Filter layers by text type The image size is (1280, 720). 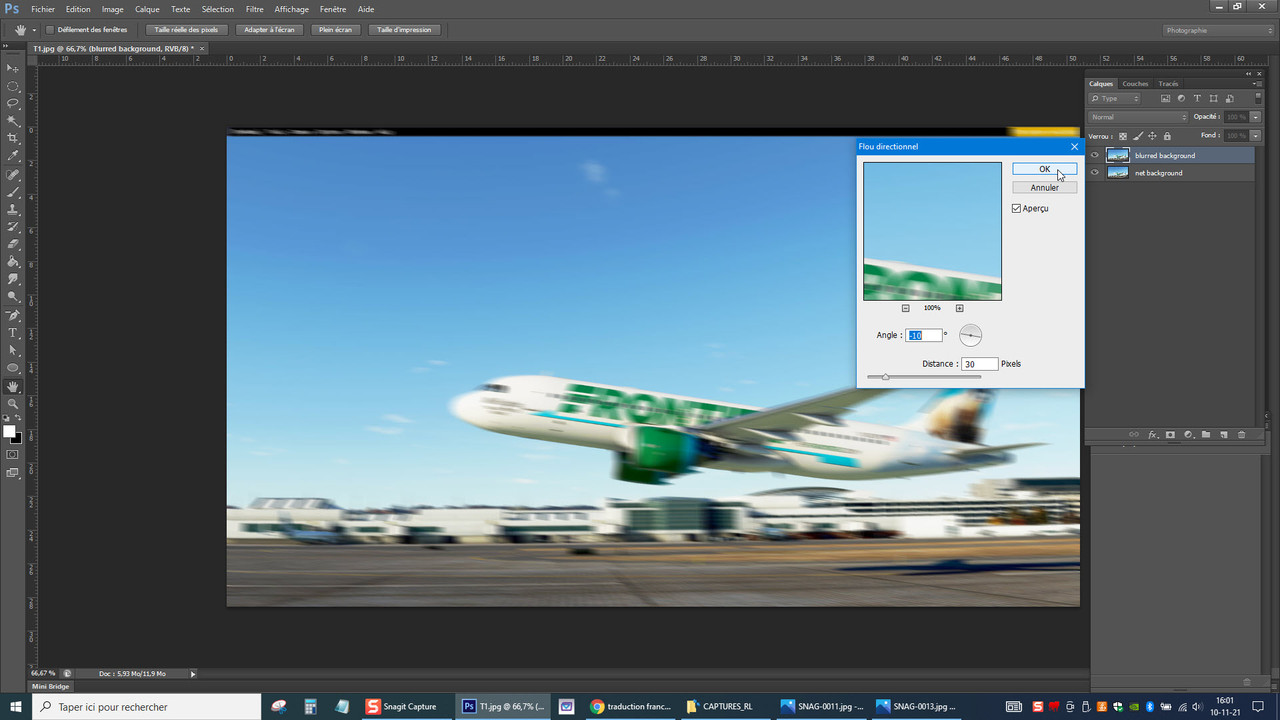[x=1198, y=99]
